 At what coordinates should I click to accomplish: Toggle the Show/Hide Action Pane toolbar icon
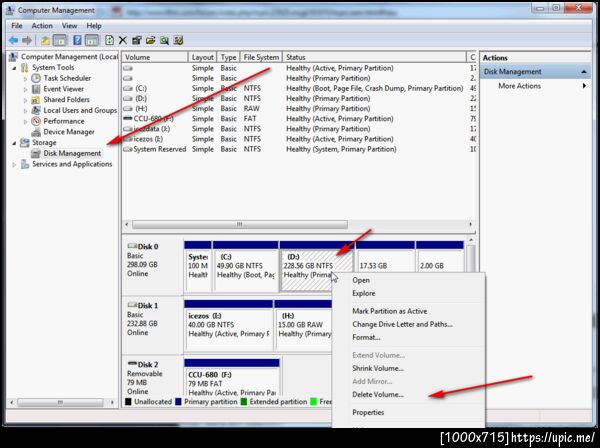coord(92,40)
